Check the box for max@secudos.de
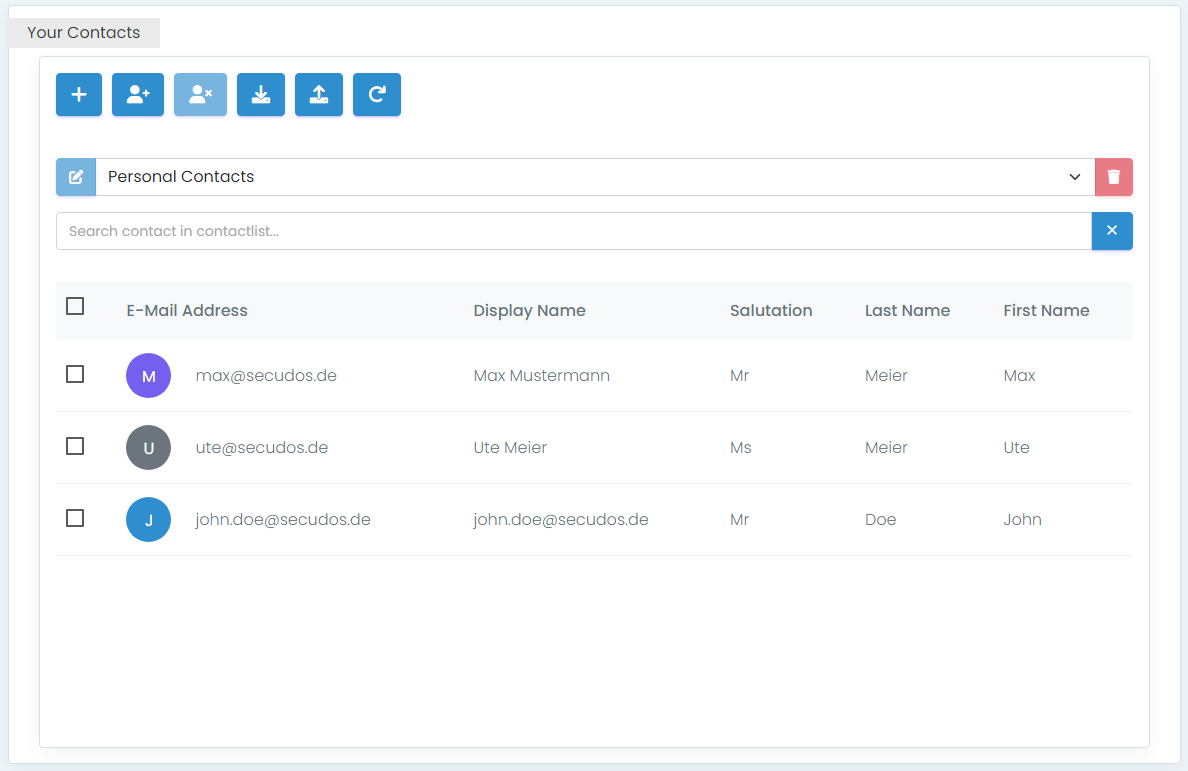This screenshot has height=771, width=1188. pos(75,374)
